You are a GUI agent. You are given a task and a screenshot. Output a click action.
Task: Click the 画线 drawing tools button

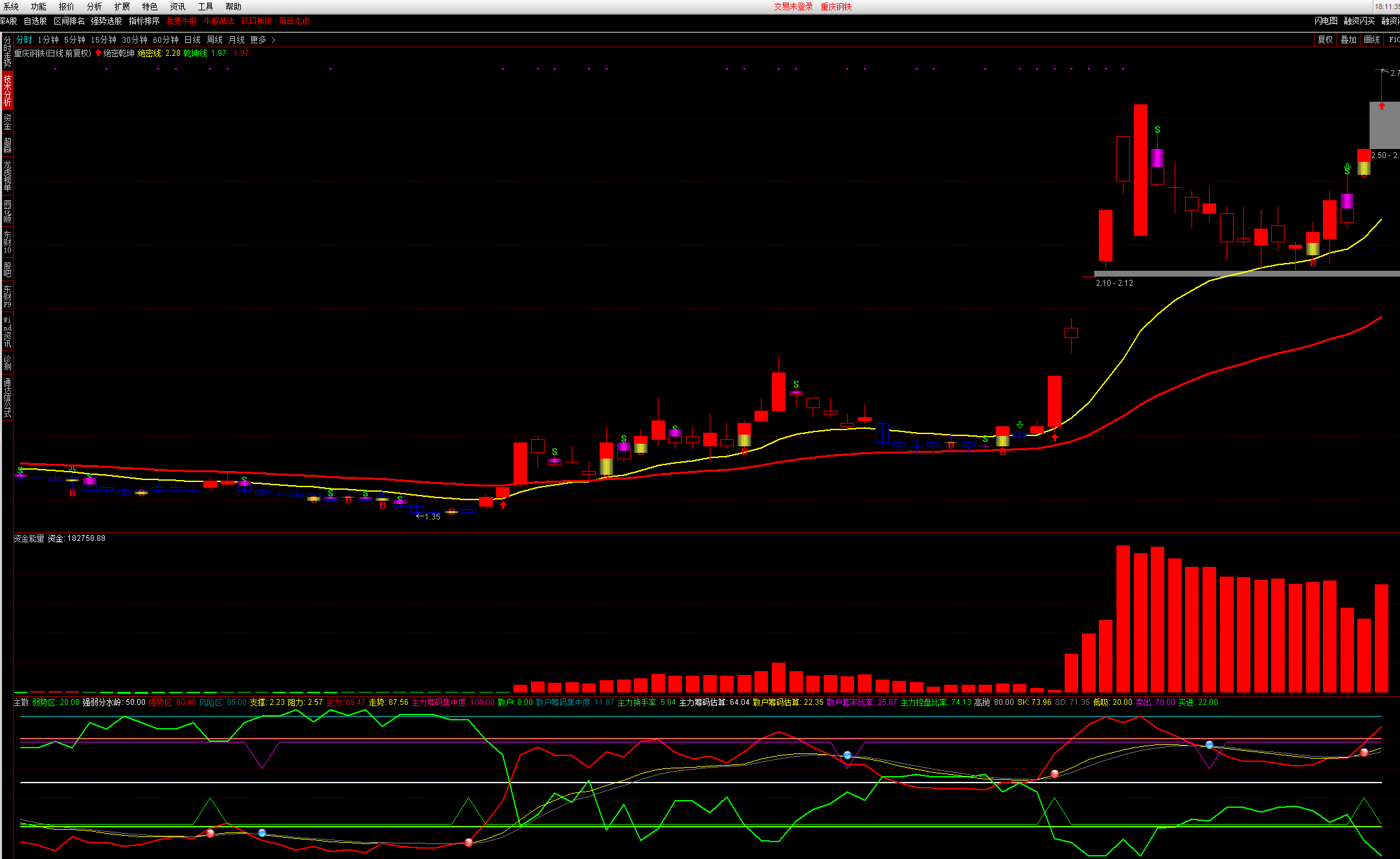[1372, 40]
